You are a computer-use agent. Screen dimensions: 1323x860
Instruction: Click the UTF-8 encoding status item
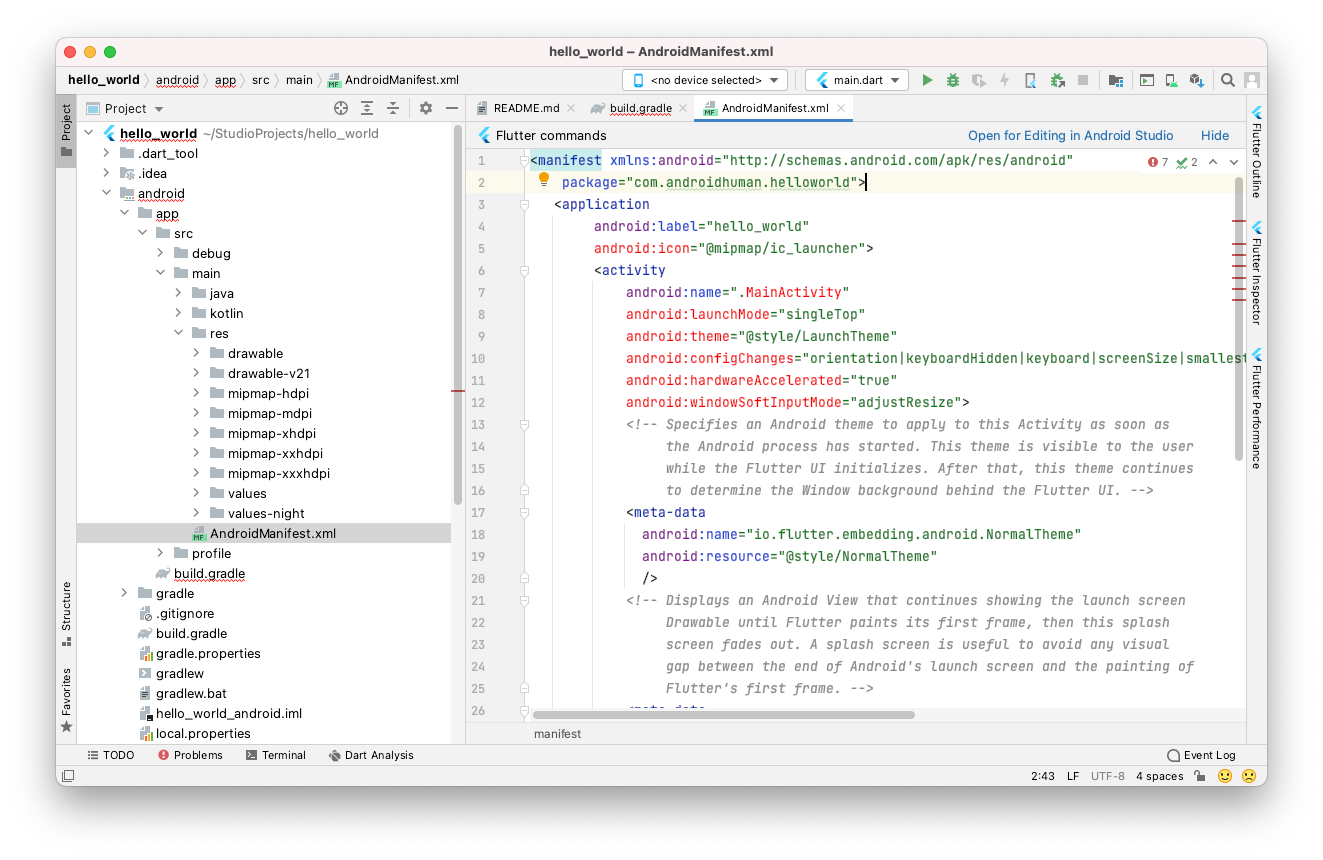click(x=1107, y=776)
